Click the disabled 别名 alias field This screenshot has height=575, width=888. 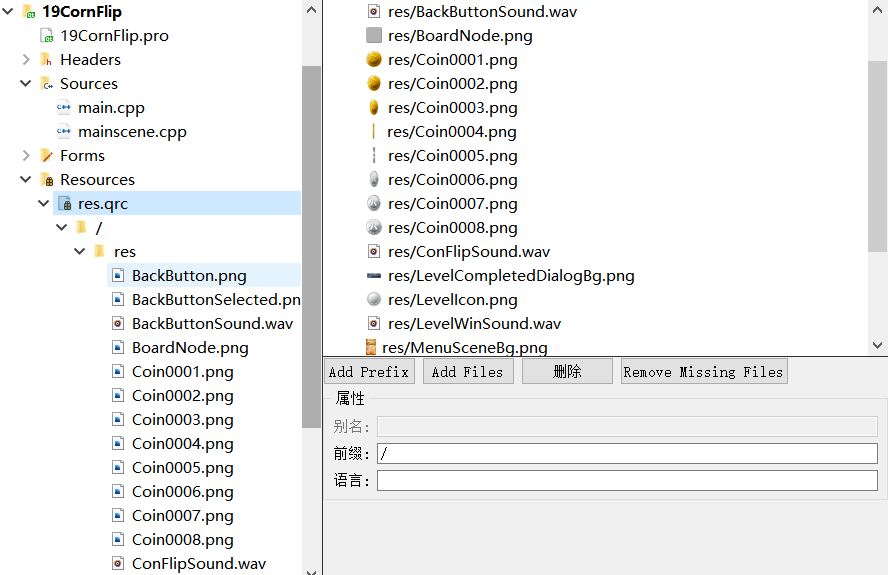coord(627,426)
